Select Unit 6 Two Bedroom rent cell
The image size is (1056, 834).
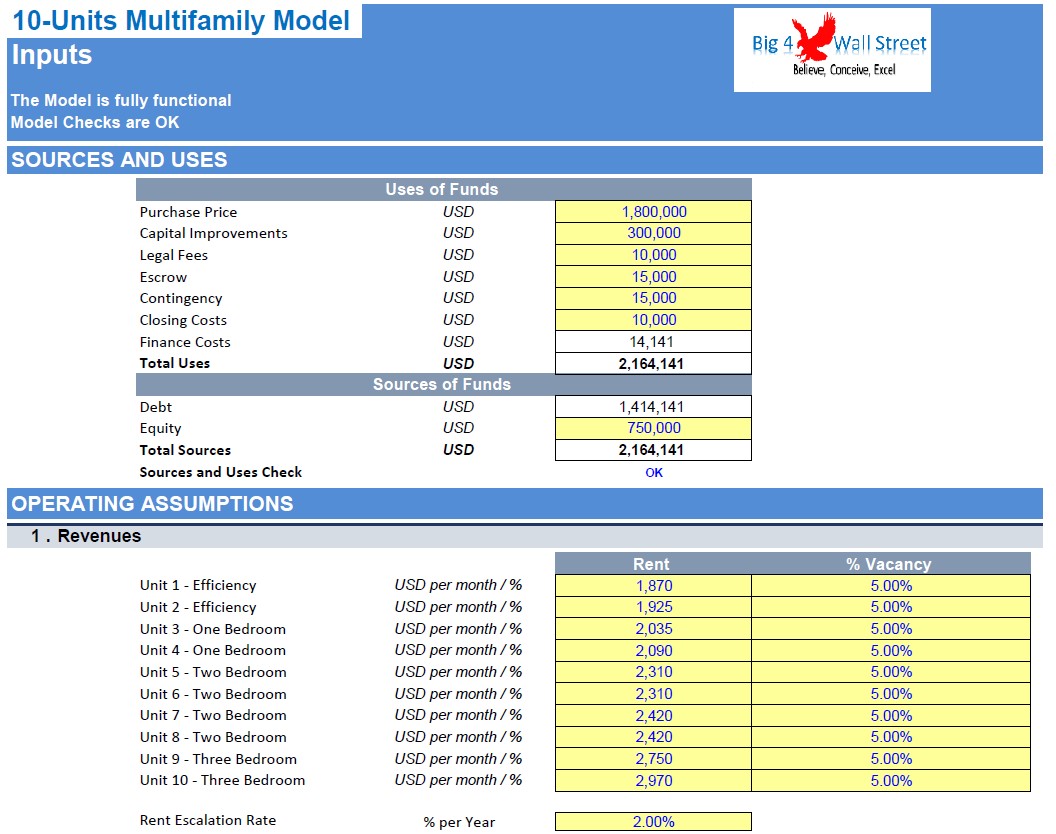pos(653,694)
